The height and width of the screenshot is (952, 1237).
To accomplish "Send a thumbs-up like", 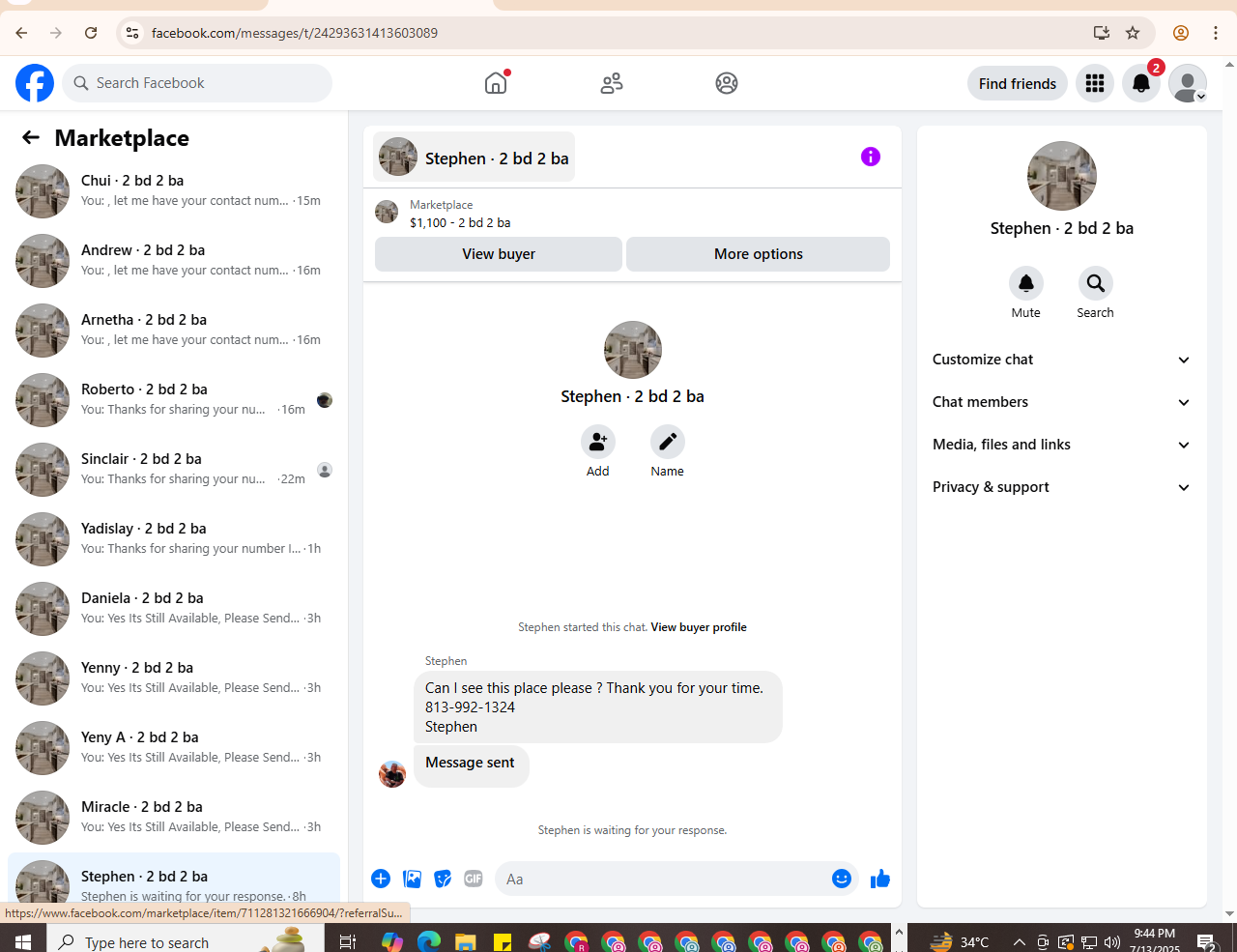I will coord(880,879).
